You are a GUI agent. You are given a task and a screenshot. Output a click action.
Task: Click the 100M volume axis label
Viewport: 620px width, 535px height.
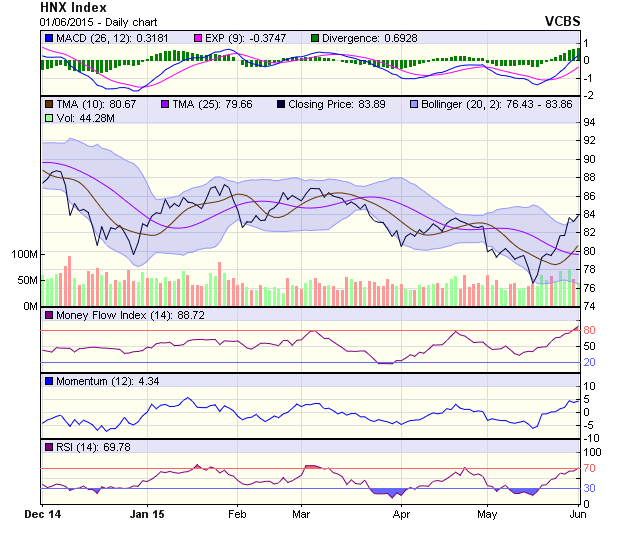click(x=22, y=254)
